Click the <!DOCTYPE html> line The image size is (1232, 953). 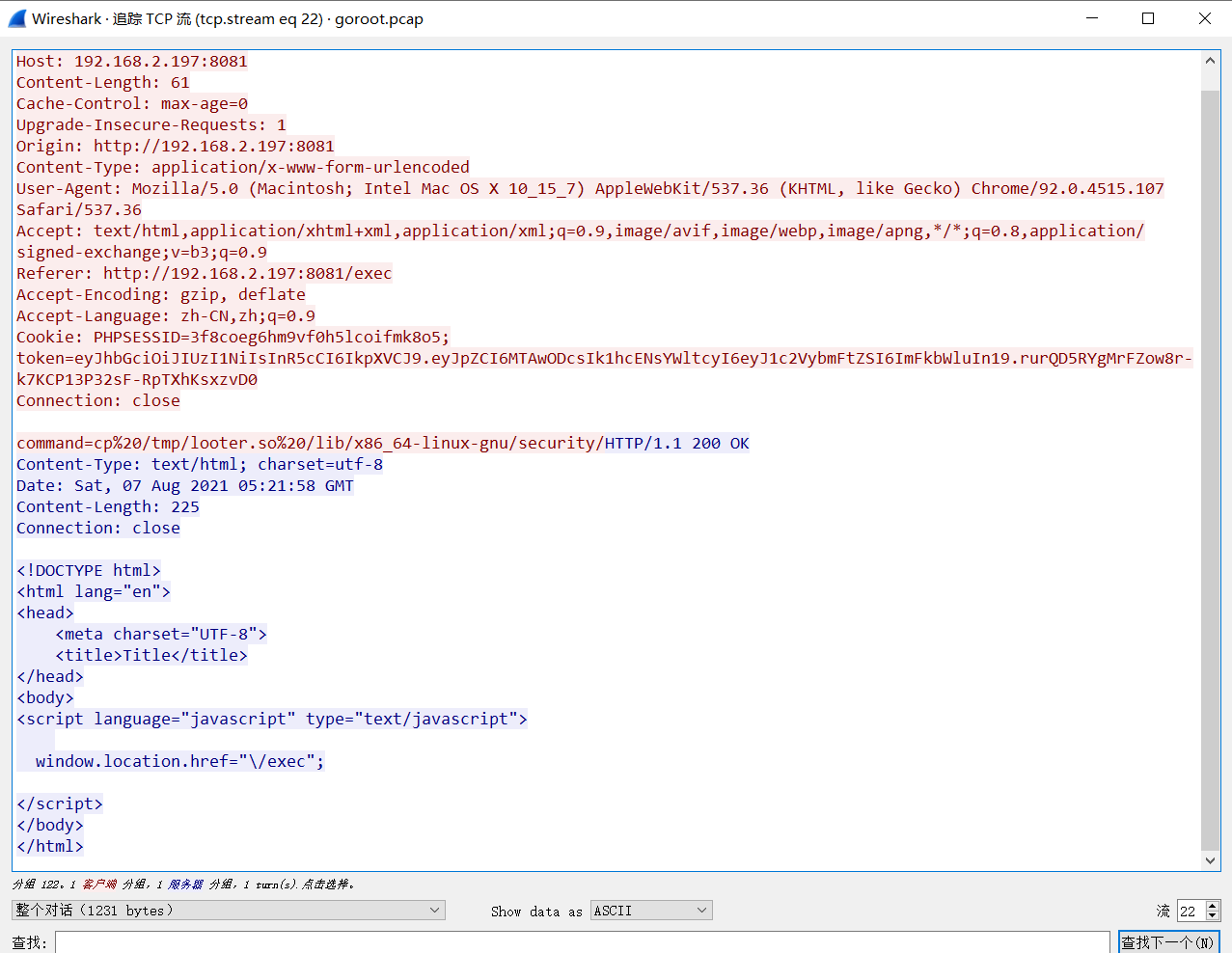click(x=89, y=570)
